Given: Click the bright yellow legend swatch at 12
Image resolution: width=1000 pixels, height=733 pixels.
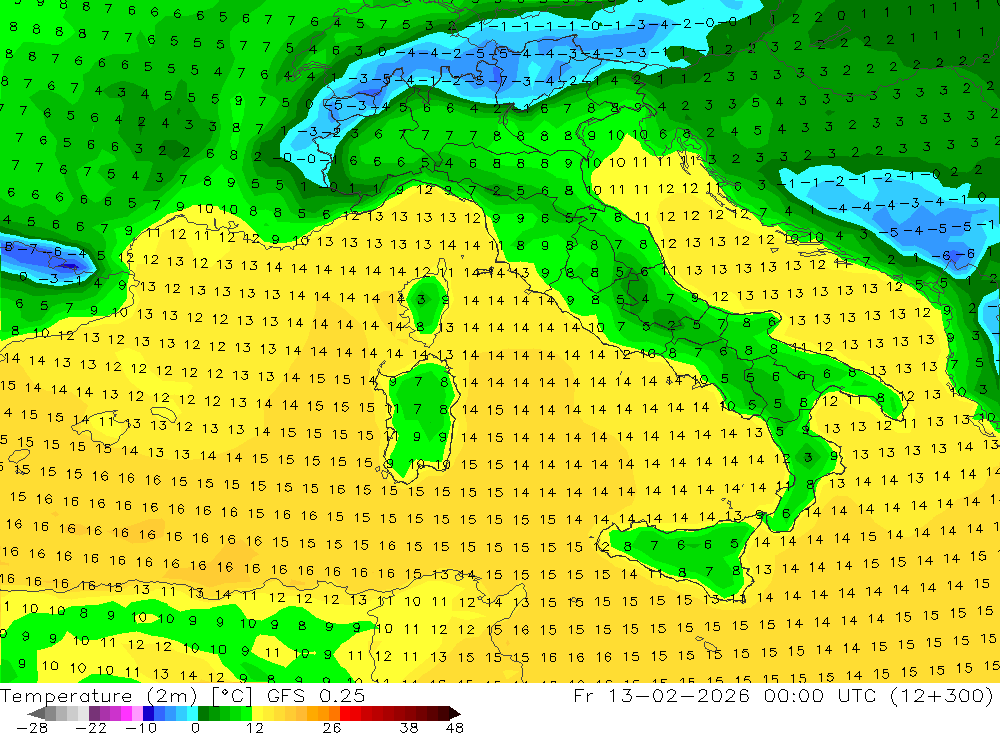Looking at the screenshot, I should point(257,713).
